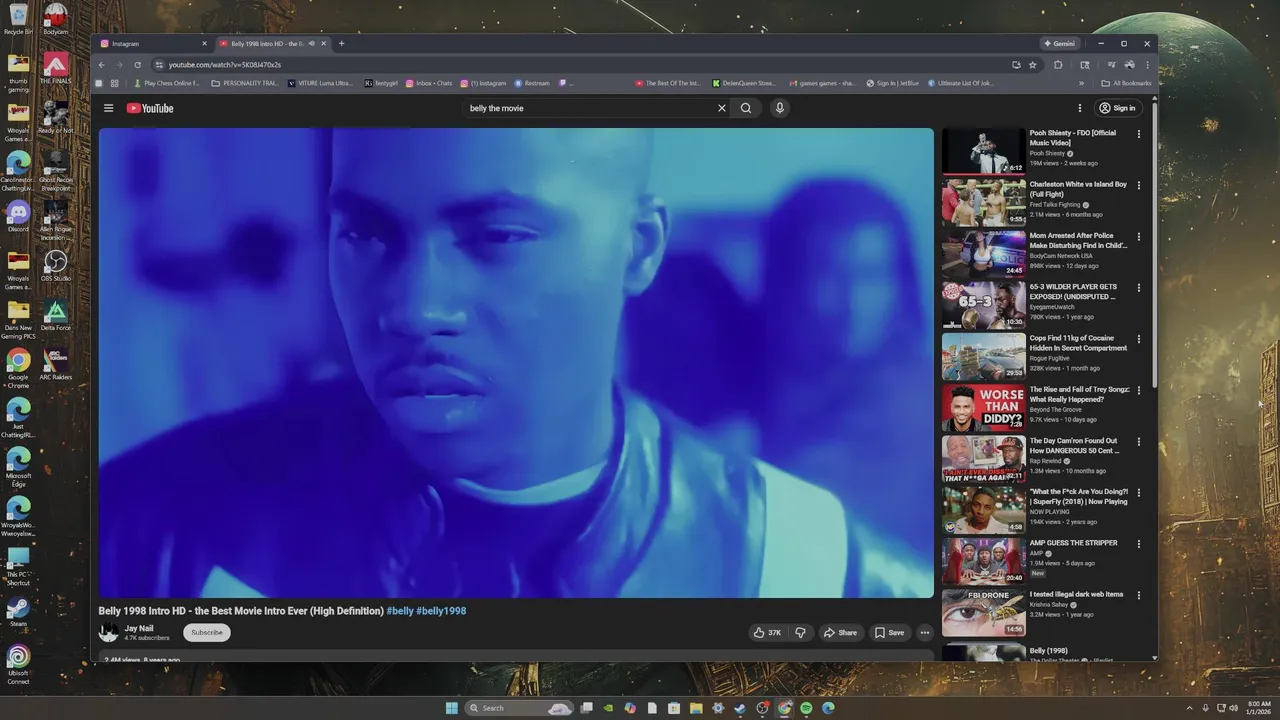
Task: Share the Belly 1998 Intro video
Action: pyautogui.click(x=840, y=633)
